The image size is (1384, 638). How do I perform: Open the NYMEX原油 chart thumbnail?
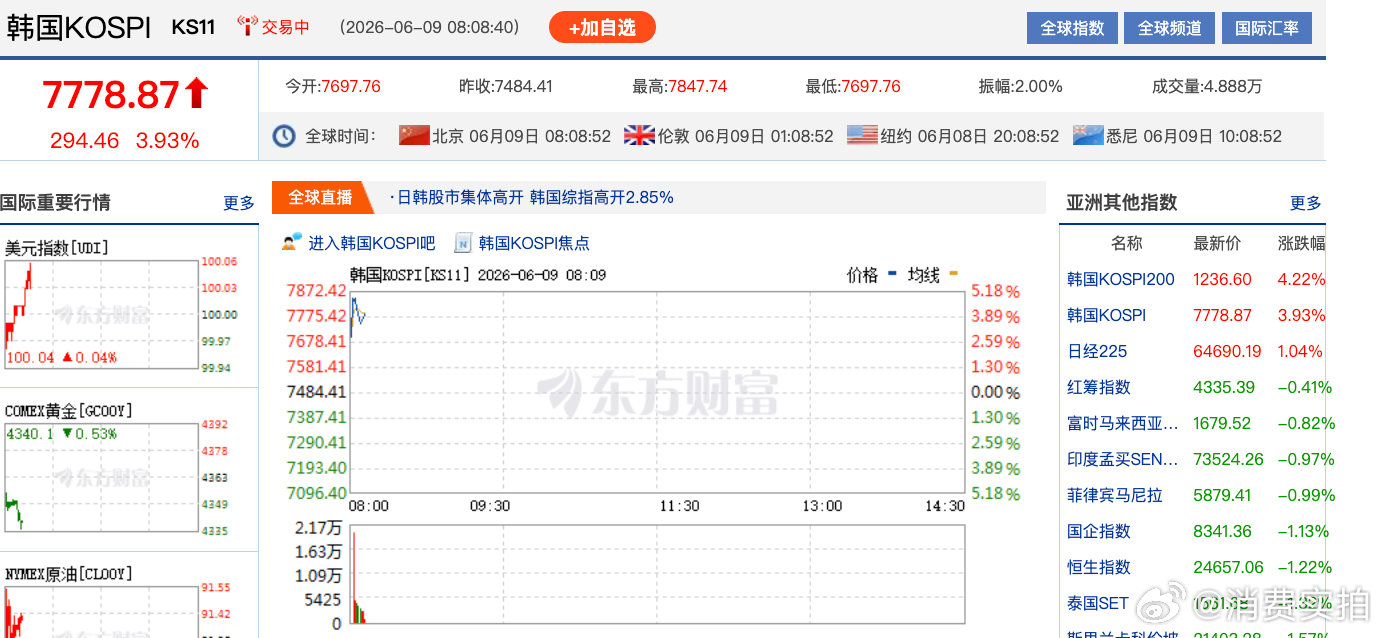101,611
